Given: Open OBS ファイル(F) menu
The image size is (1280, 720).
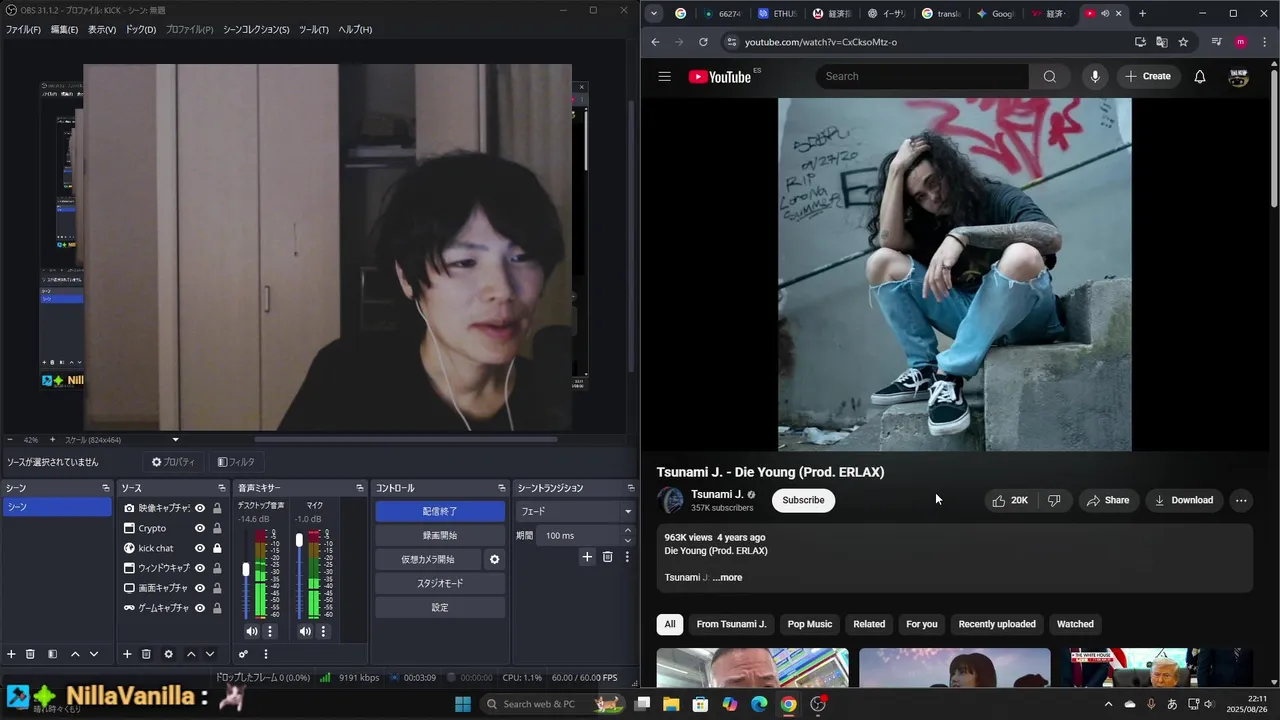Looking at the screenshot, I should tap(23, 30).
